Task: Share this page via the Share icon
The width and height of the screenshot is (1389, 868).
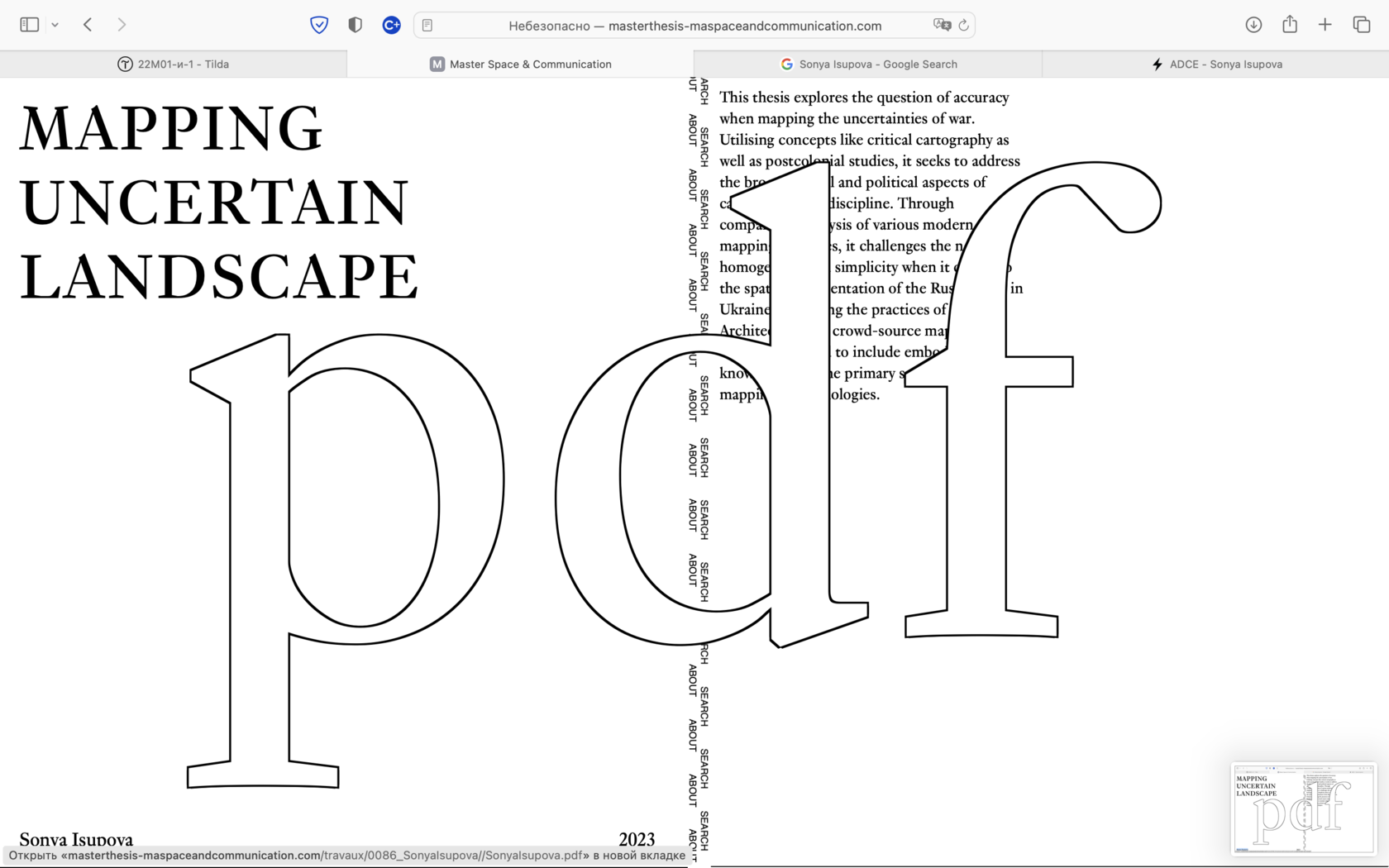Action: pos(1290,24)
